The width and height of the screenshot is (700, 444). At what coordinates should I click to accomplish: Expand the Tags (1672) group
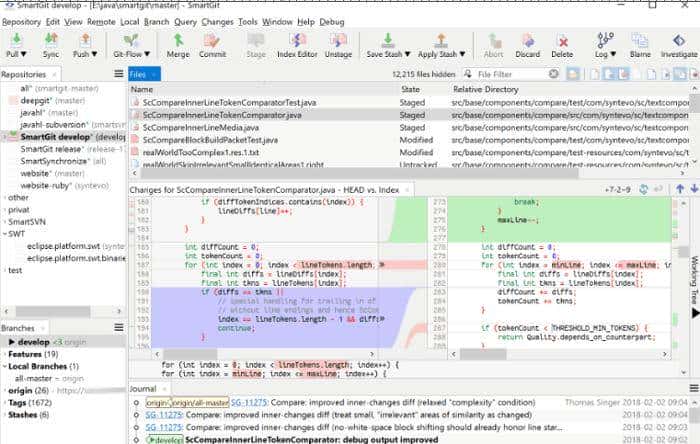pyautogui.click(x=4, y=403)
